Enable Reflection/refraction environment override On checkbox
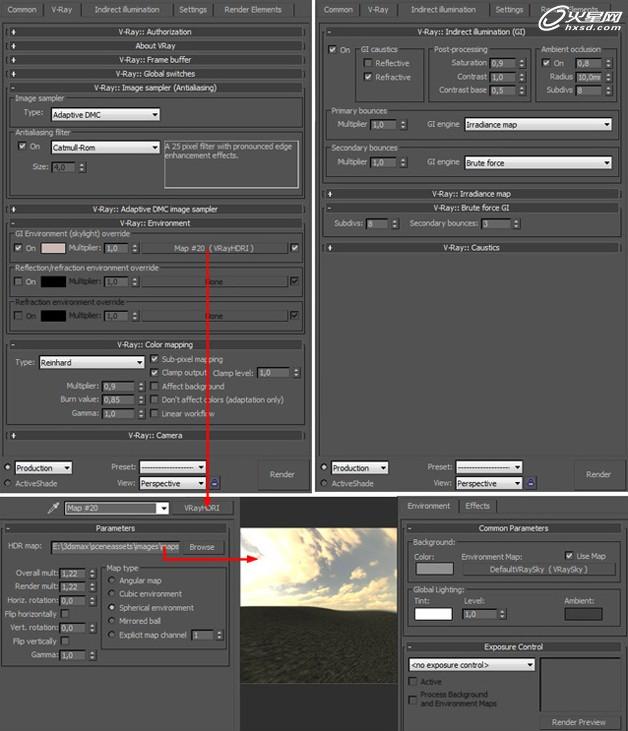This screenshot has width=628, height=731. pyautogui.click(x=19, y=281)
